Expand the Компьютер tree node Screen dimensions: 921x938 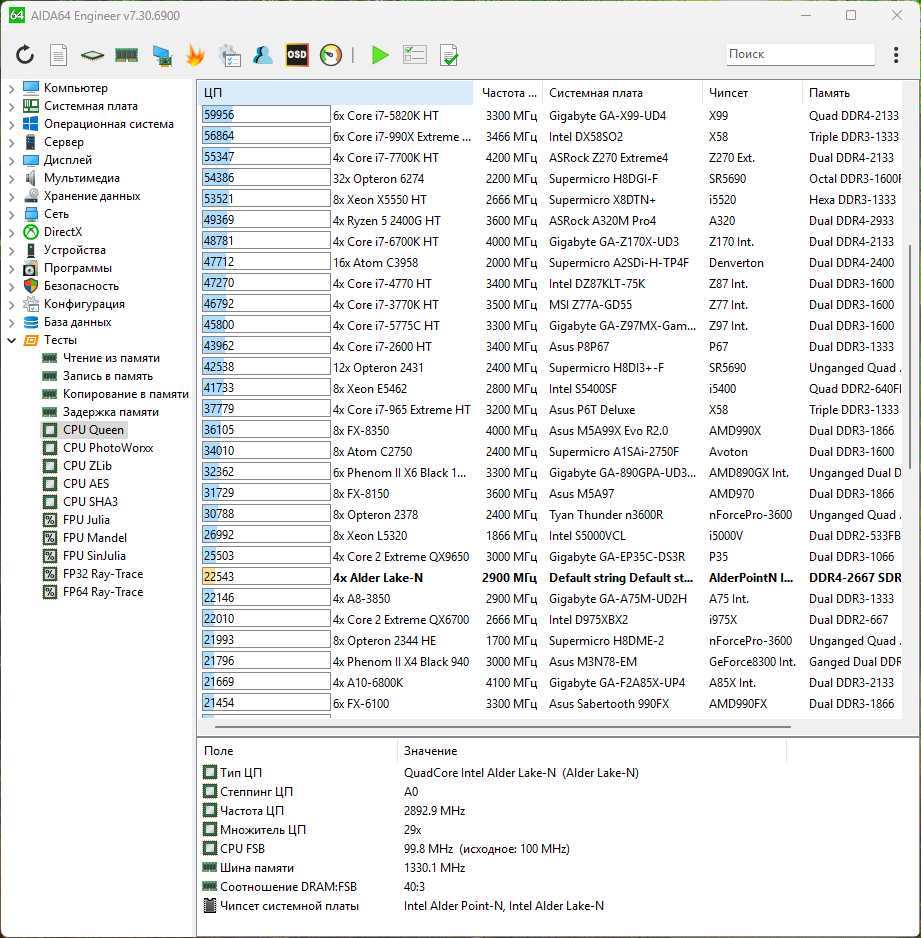[11, 88]
